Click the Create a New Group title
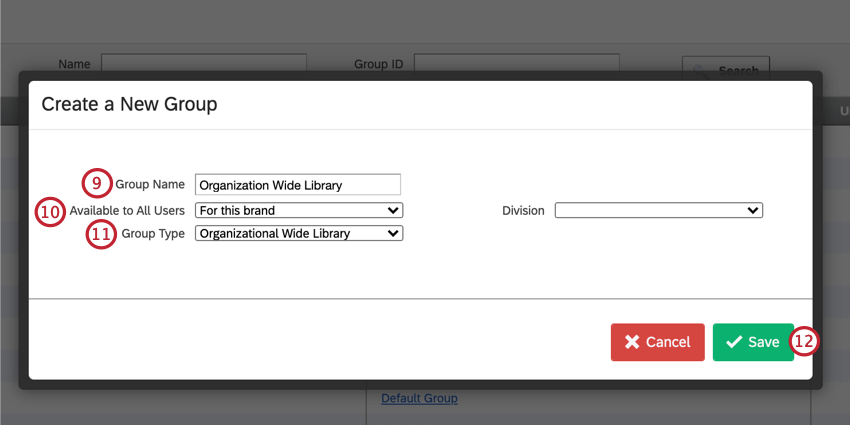The width and height of the screenshot is (850, 425). [129, 103]
